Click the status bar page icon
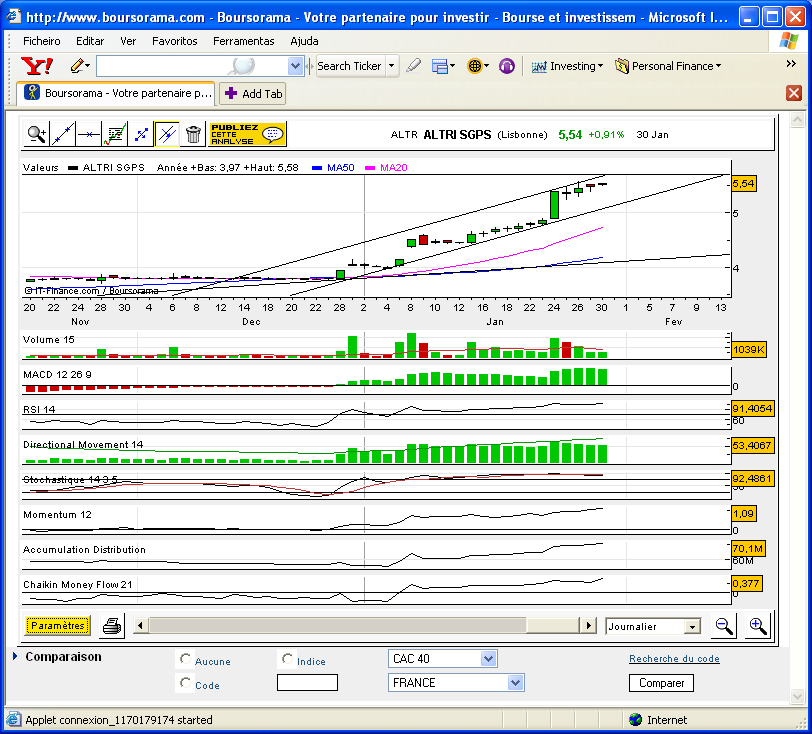The width and height of the screenshot is (812, 734). (x=13, y=719)
